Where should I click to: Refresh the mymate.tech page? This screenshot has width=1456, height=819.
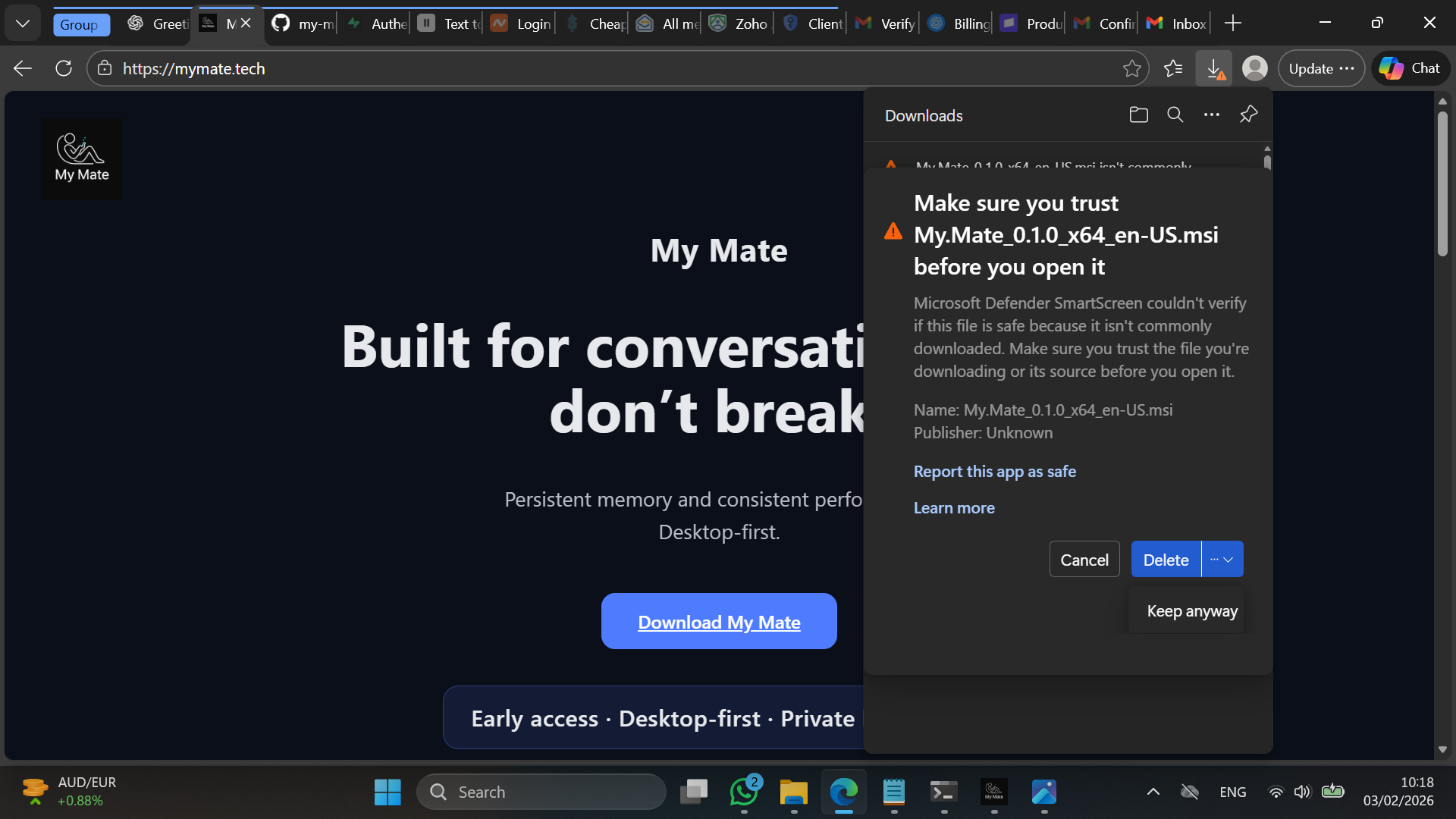point(64,69)
